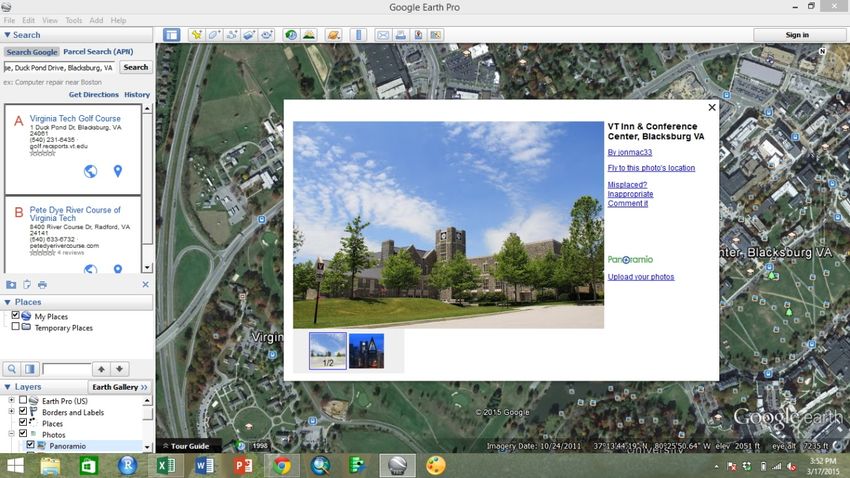
Task: Open the search History link
Action: (137, 94)
